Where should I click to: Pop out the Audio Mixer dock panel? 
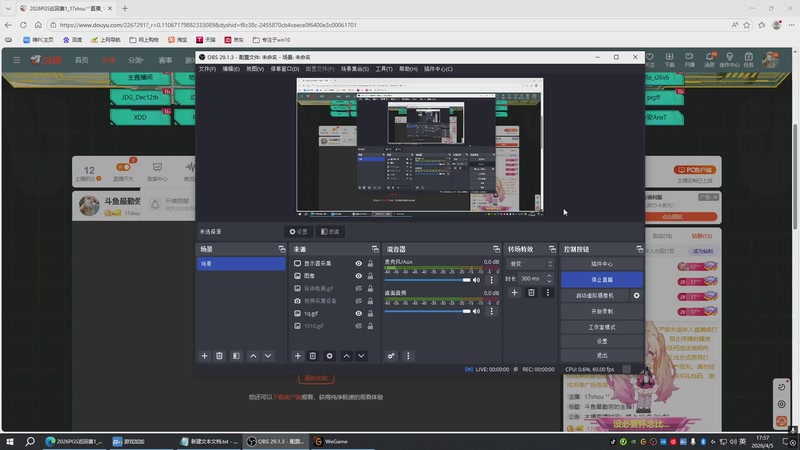[x=496, y=249]
